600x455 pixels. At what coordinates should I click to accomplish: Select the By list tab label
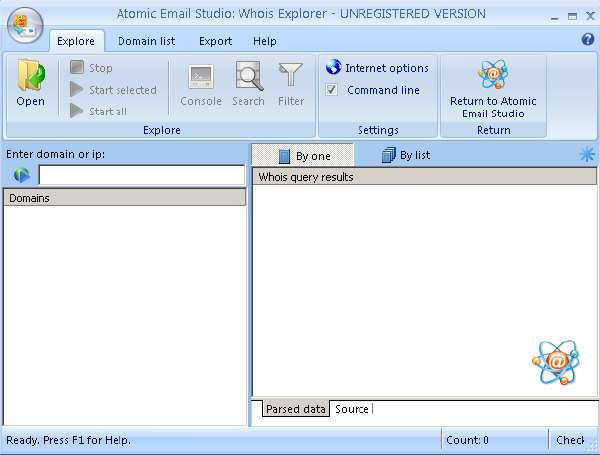click(x=415, y=155)
